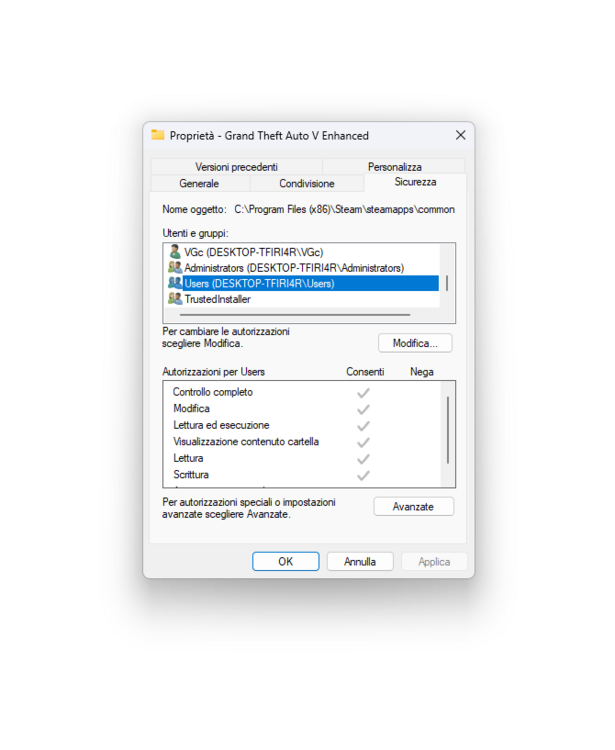Click the Modifica permission allow checkmark
This screenshot has width=615, height=750.
coord(363,409)
